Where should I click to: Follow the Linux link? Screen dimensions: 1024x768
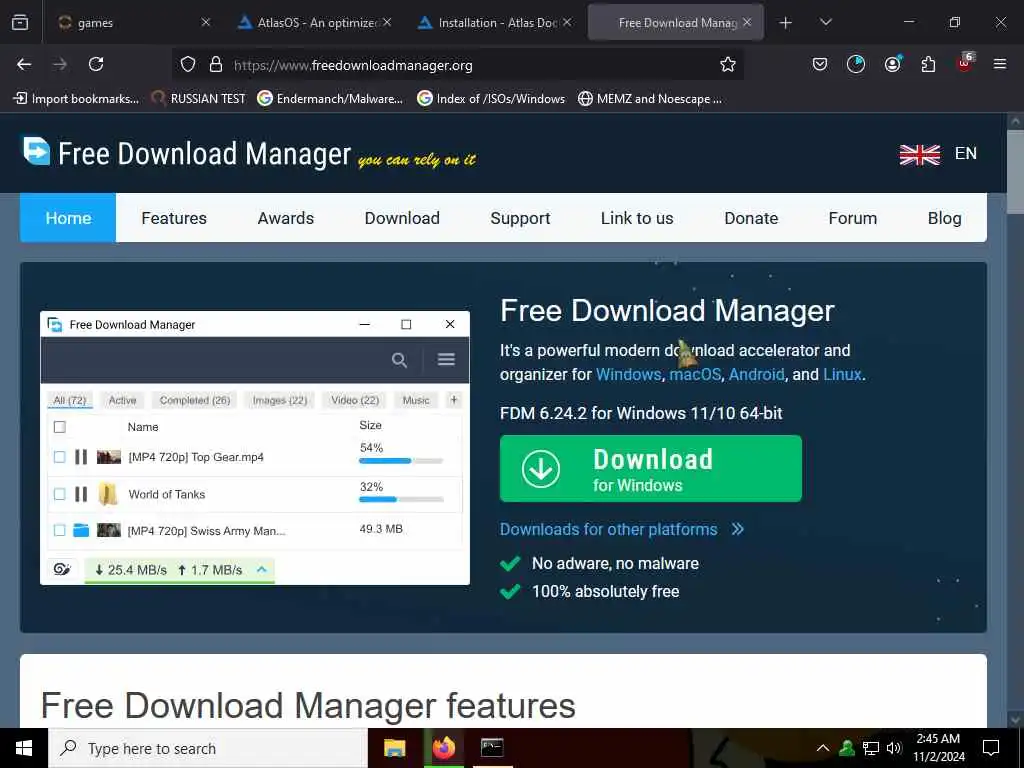click(842, 374)
